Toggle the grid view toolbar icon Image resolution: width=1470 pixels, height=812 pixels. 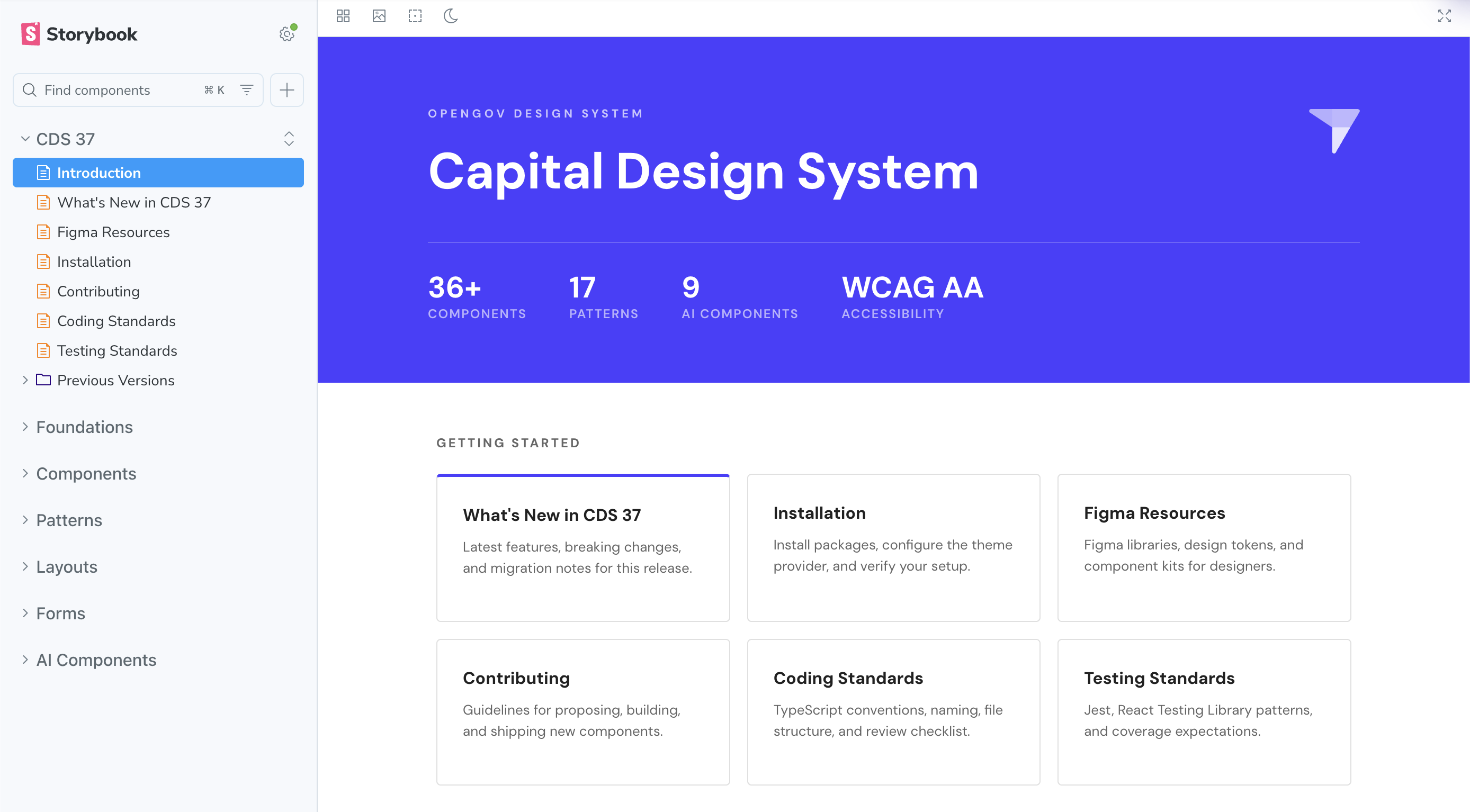point(343,16)
